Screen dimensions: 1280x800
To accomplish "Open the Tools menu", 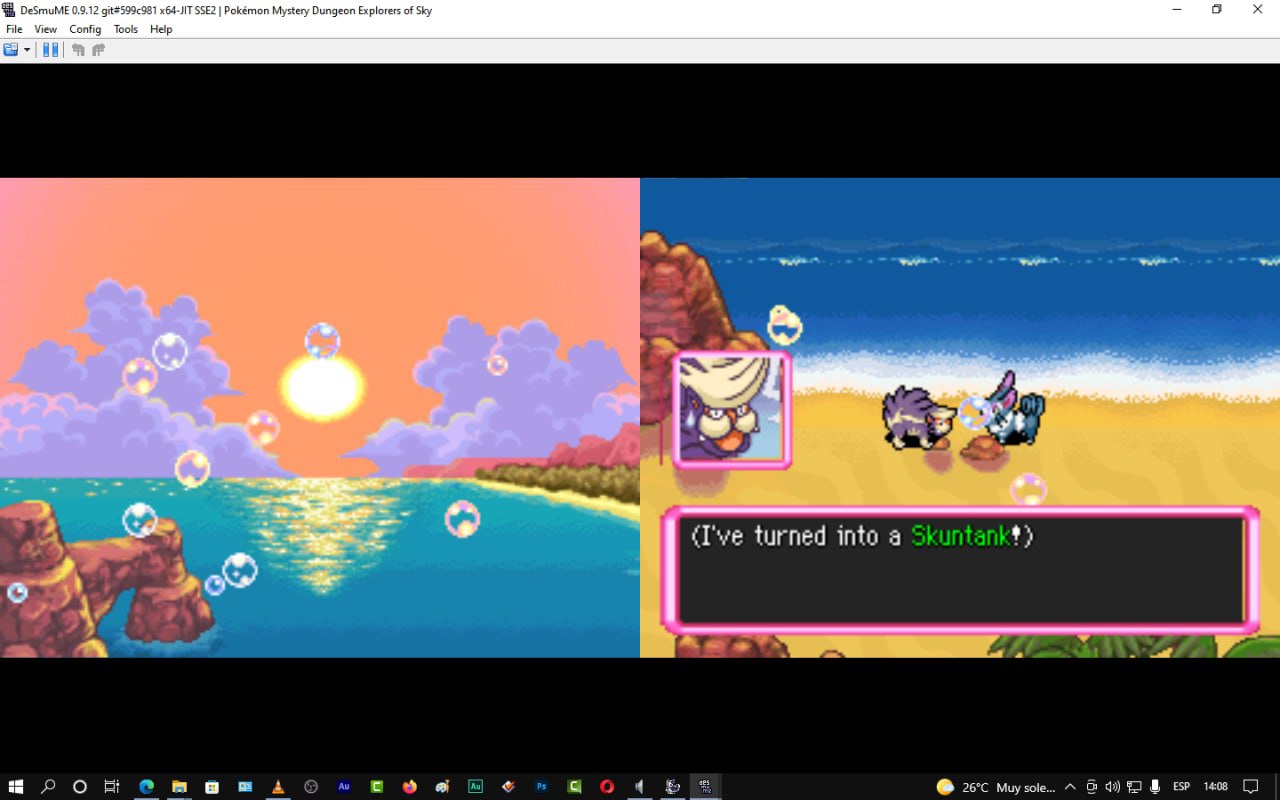I will [x=126, y=29].
